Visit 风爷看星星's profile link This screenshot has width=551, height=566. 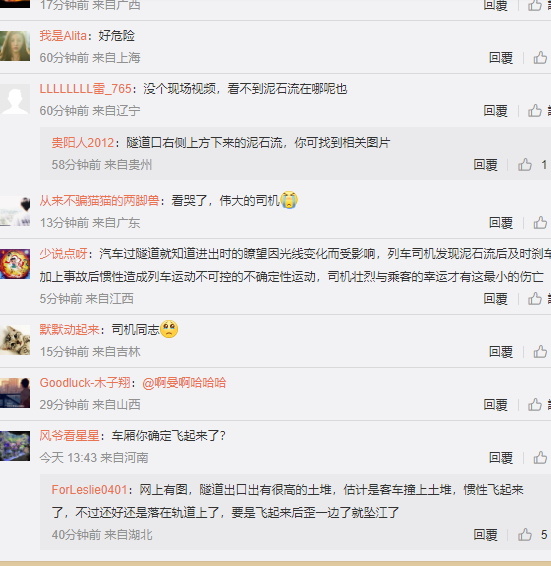pyautogui.click(x=69, y=436)
